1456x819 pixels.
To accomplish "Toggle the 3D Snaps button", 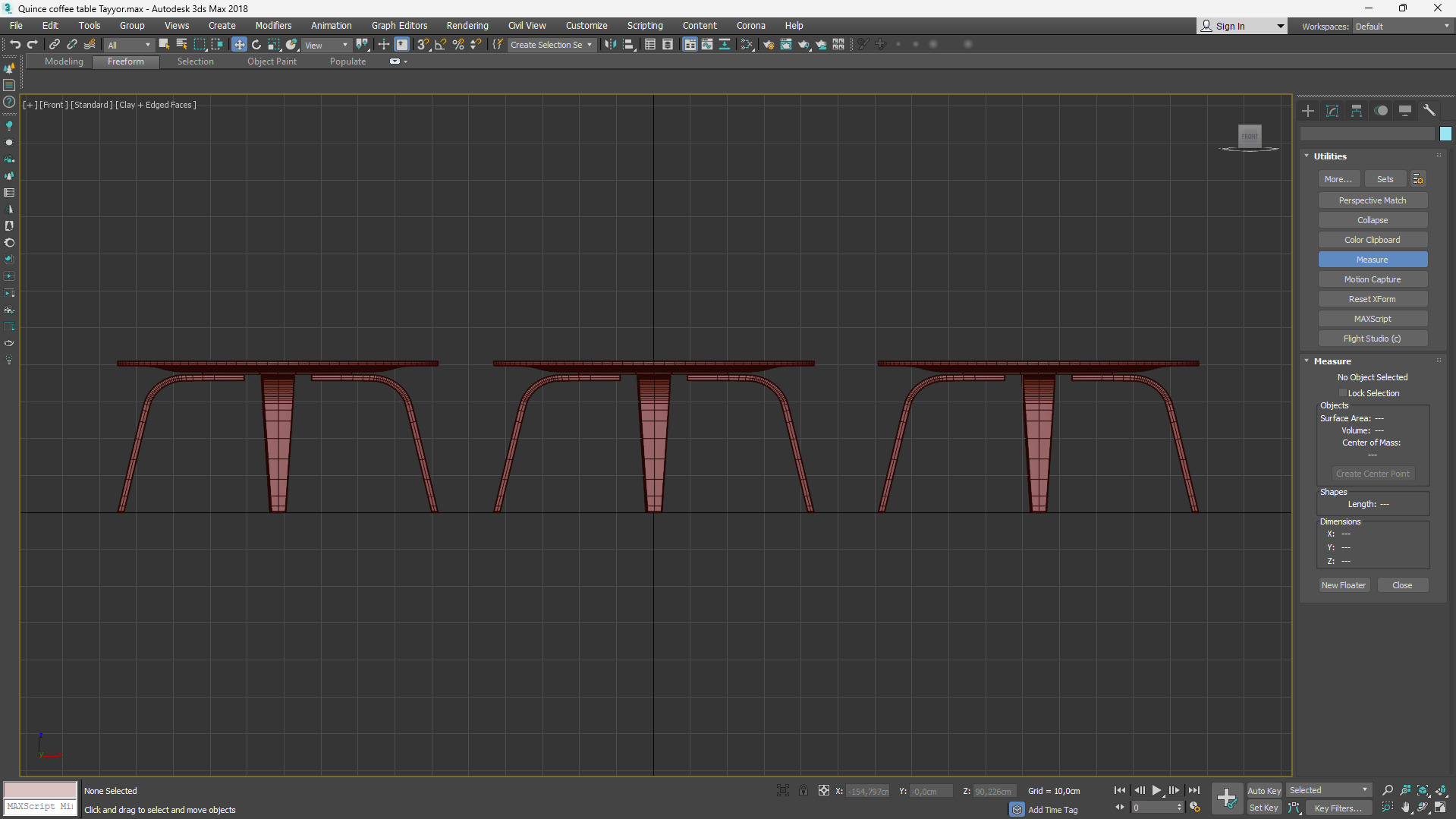I will [x=423, y=45].
